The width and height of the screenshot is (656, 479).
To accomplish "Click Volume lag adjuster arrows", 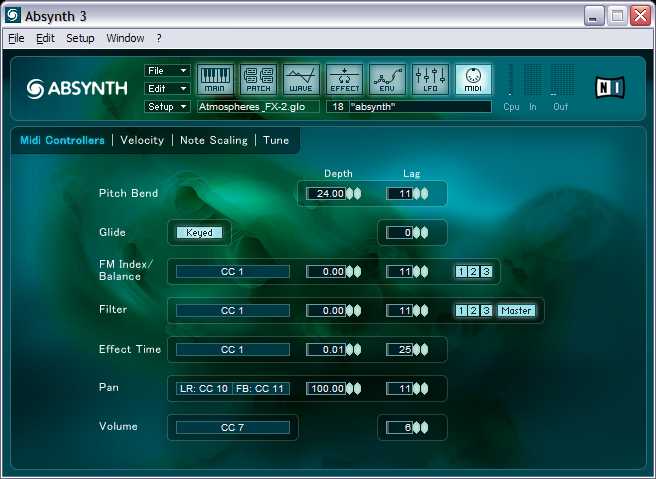I will [x=421, y=427].
